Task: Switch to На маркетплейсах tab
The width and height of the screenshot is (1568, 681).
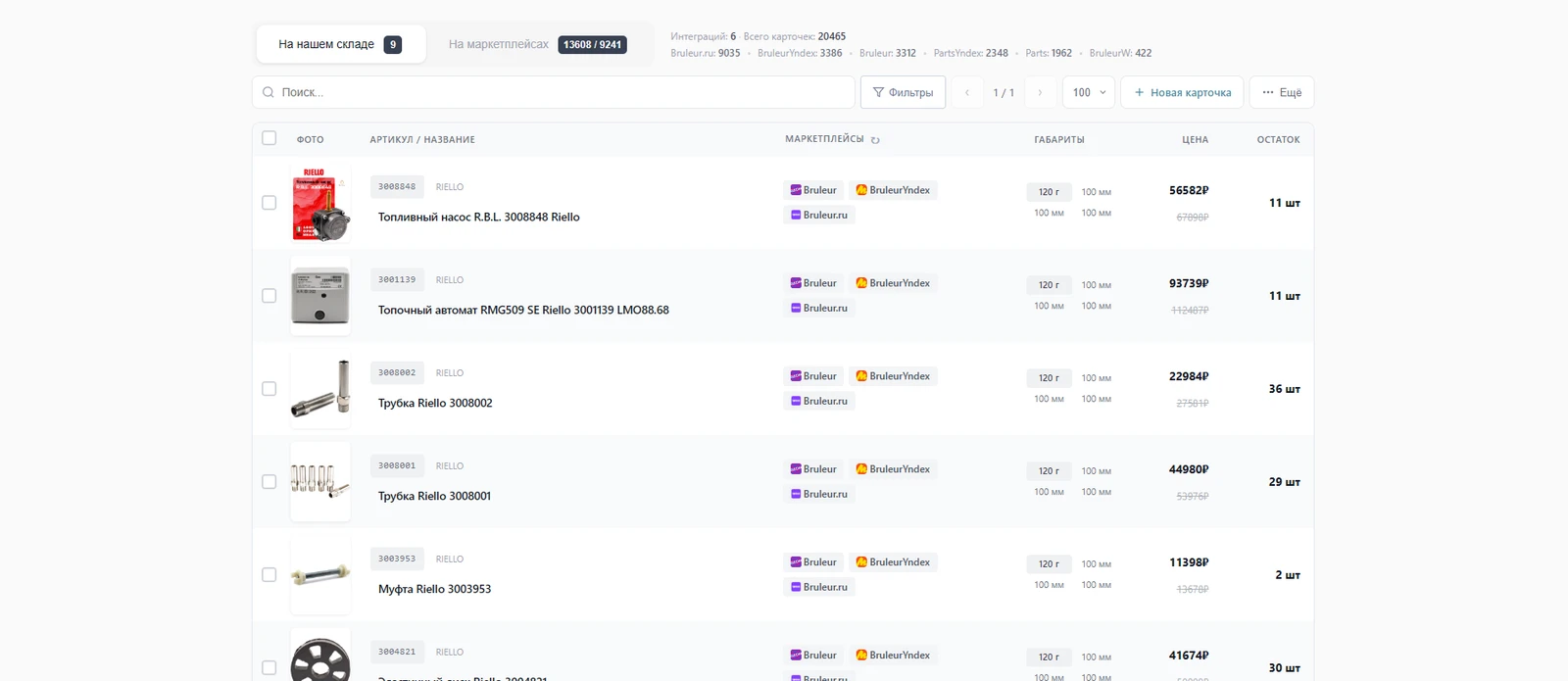Action: pos(537,44)
